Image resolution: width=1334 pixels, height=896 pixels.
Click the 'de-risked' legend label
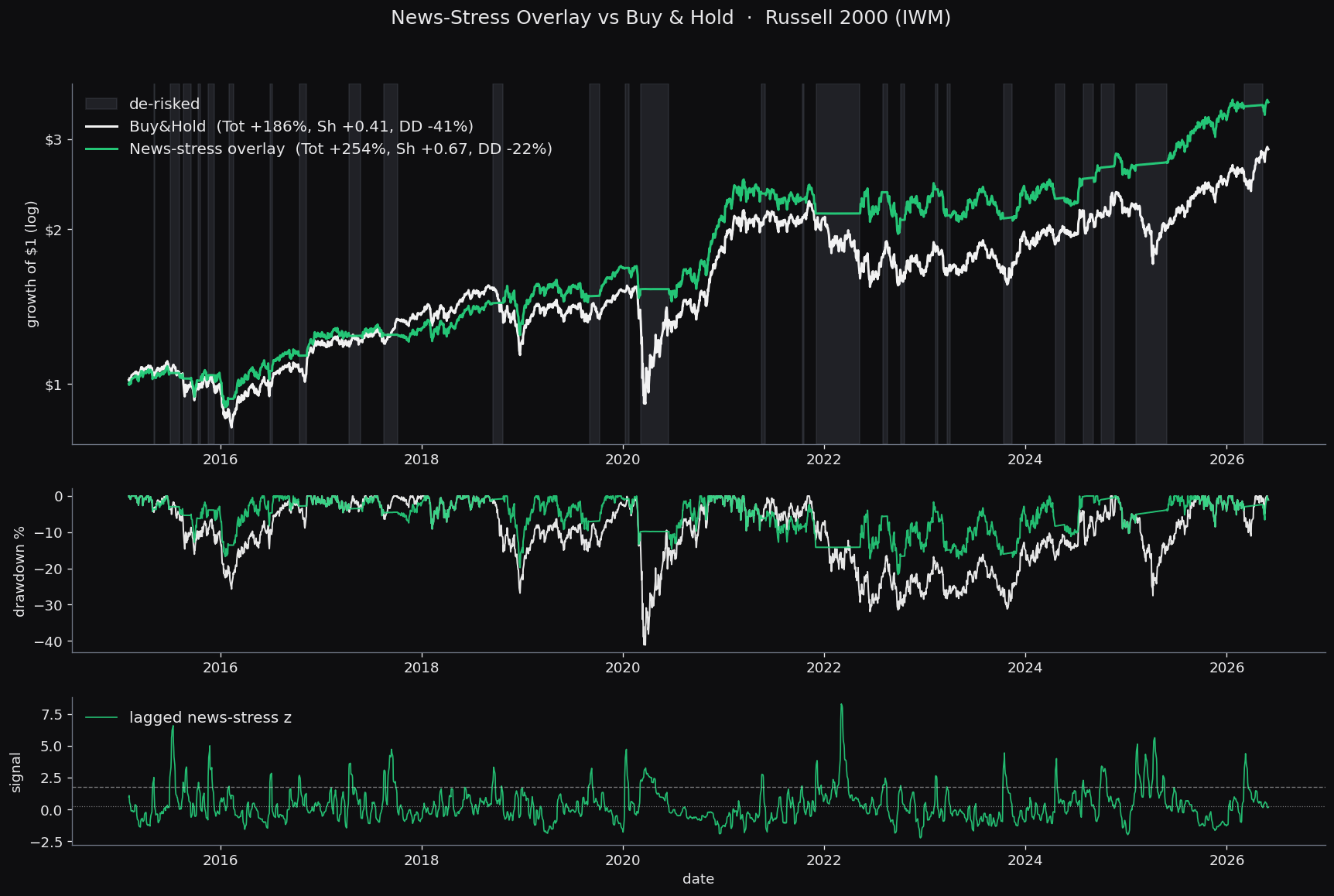[x=164, y=104]
